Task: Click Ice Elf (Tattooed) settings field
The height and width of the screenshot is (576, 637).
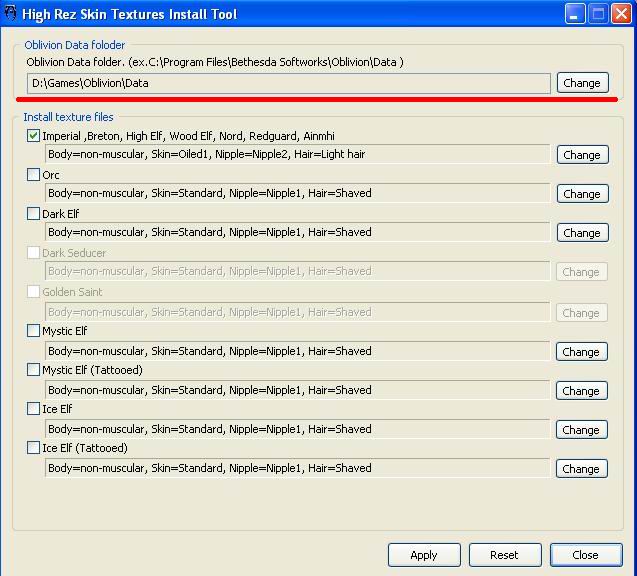Action: tap(297, 468)
